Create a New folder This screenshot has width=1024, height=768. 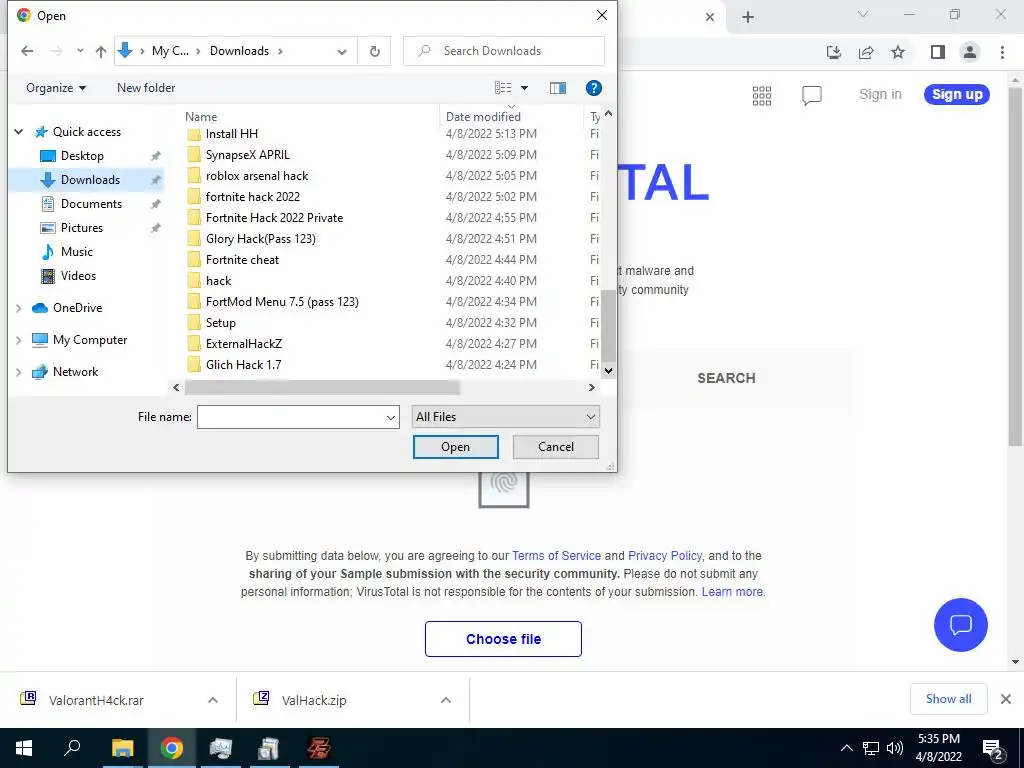coord(146,88)
